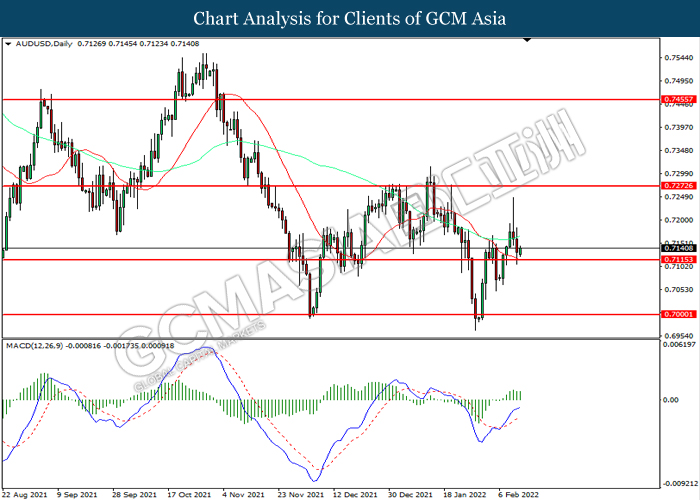Click the AUDUSD,Daily symbol label
The width and height of the screenshot is (700, 500).
44,44
